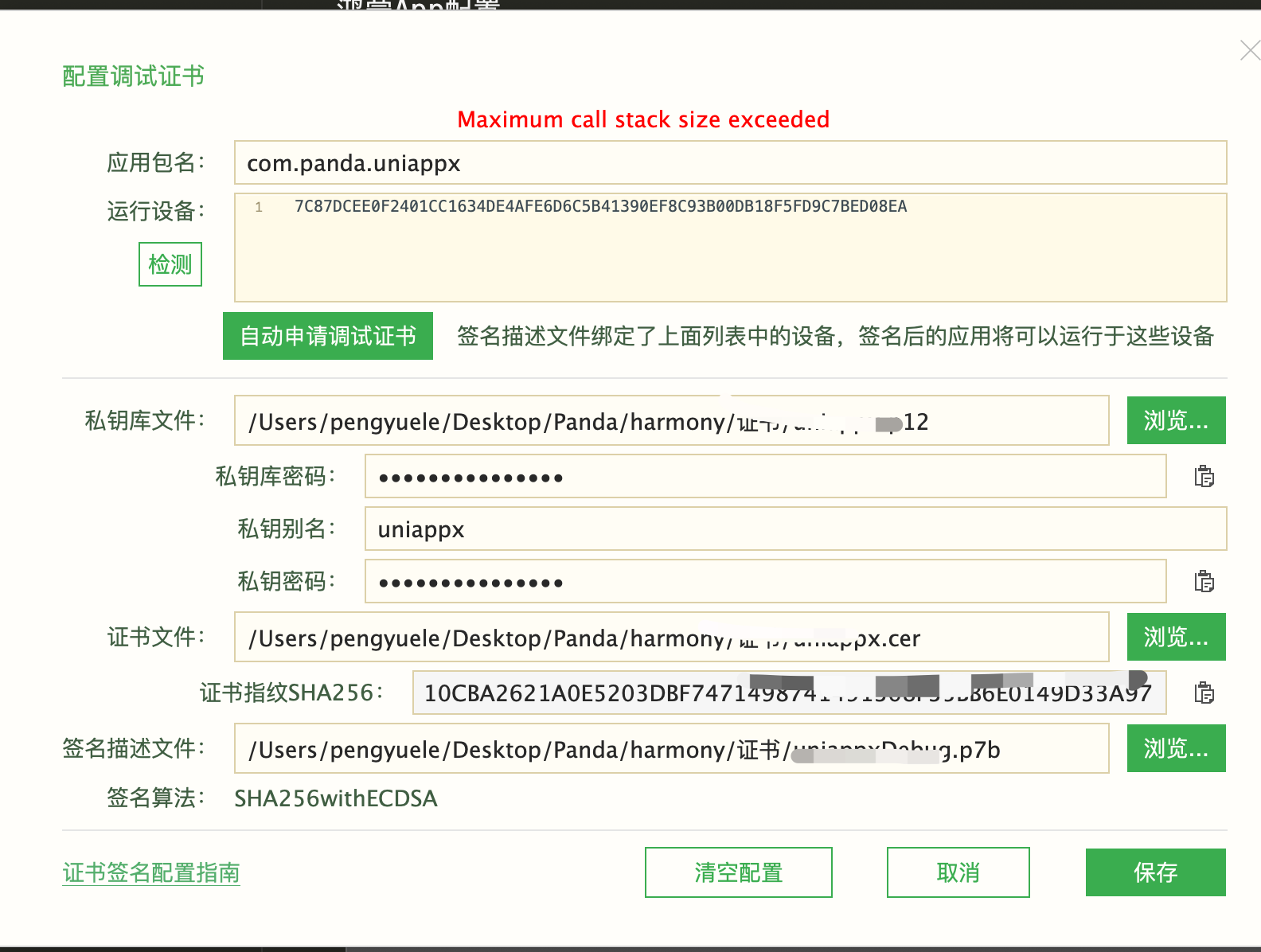1261x952 pixels.
Task: Open the 证书签名配置指南 link
Action: pyautogui.click(x=151, y=873)
